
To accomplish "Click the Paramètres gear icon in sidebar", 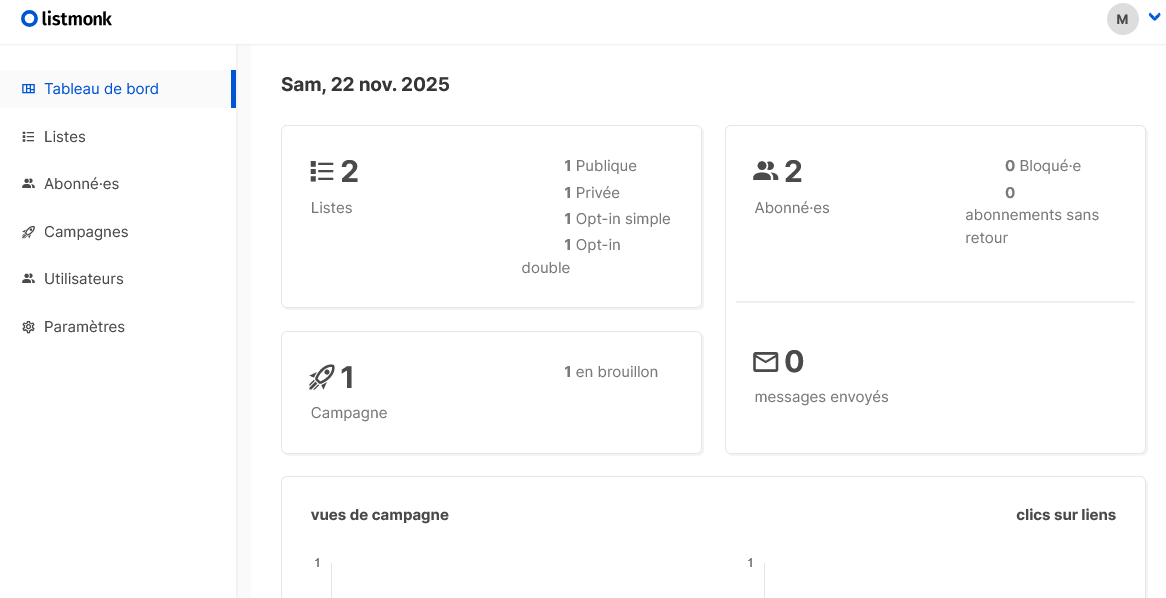I will click(x=29, y=327).
